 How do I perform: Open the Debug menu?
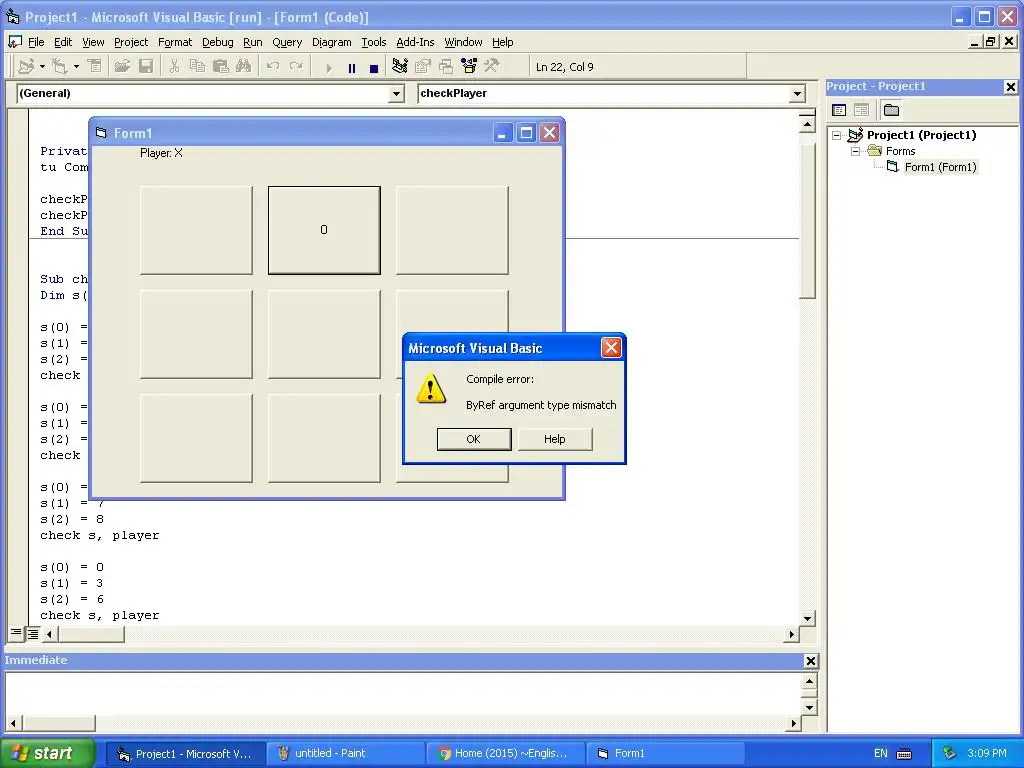coord(217,42)
